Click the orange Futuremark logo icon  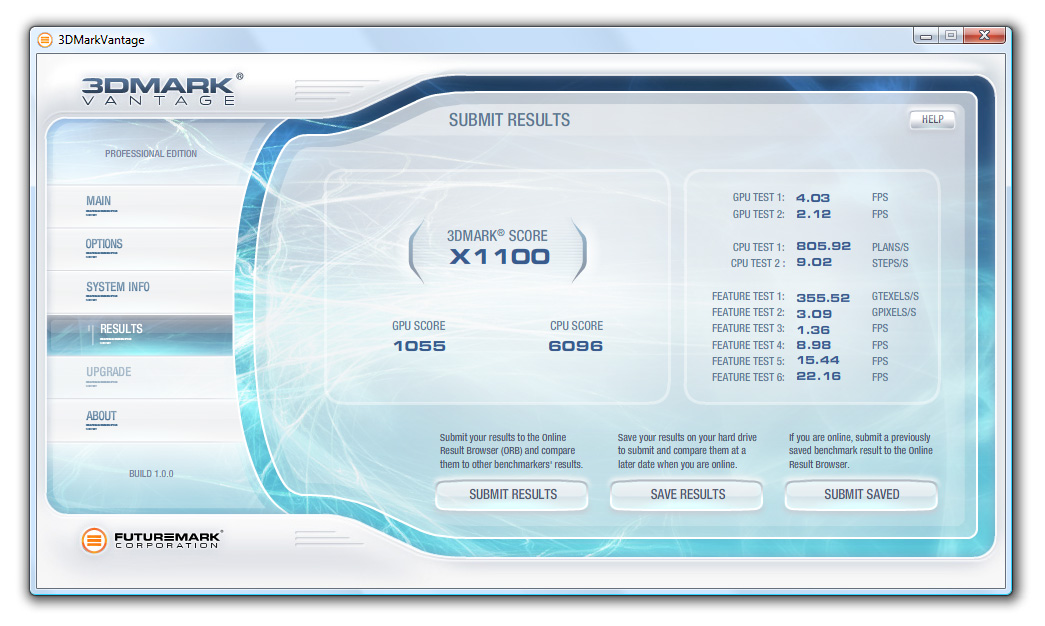pos(94,541)
